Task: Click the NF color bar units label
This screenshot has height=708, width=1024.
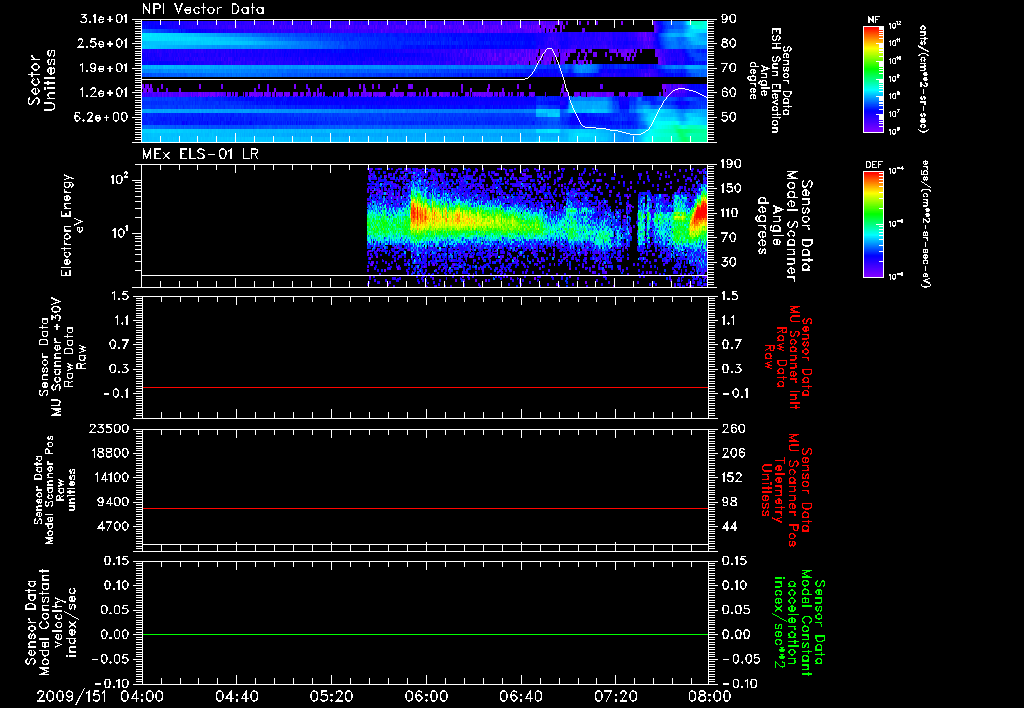Action: (x=923, y=79)
